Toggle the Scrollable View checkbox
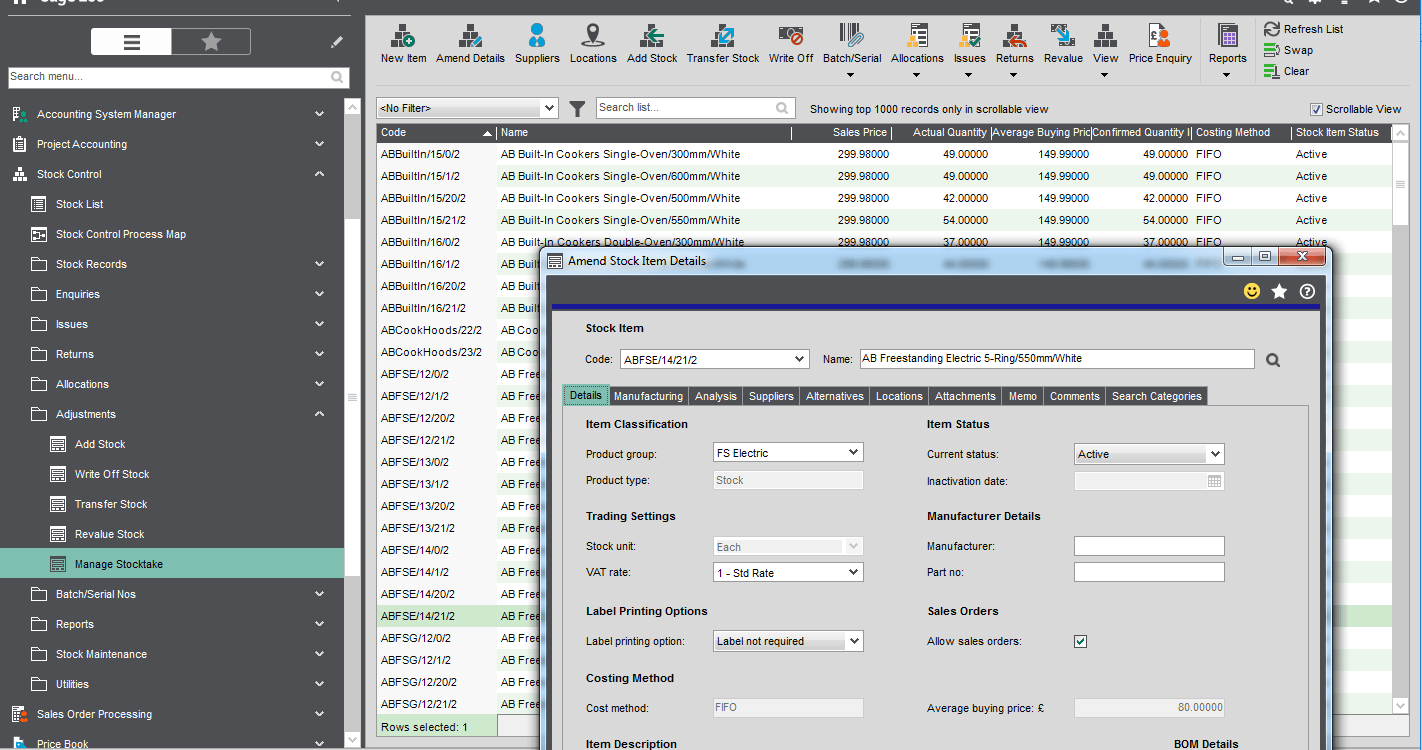This screenshot has height=750, width=1422. pyautogui.click(x=1316, y=109)
